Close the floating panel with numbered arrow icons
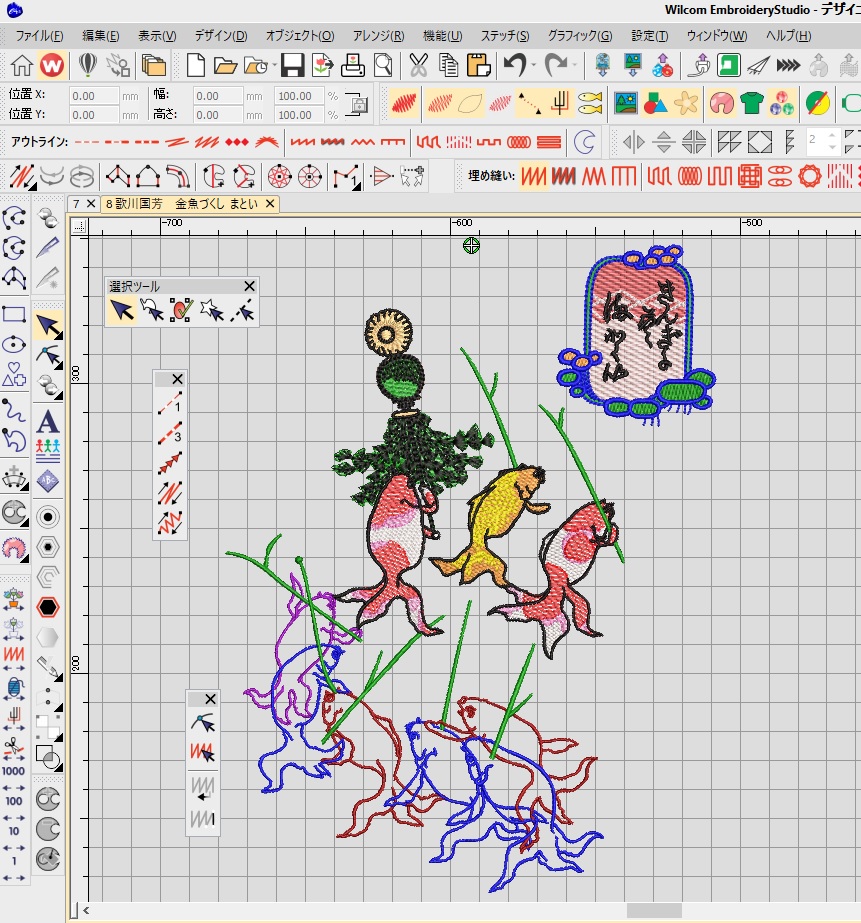 point(177,379)
